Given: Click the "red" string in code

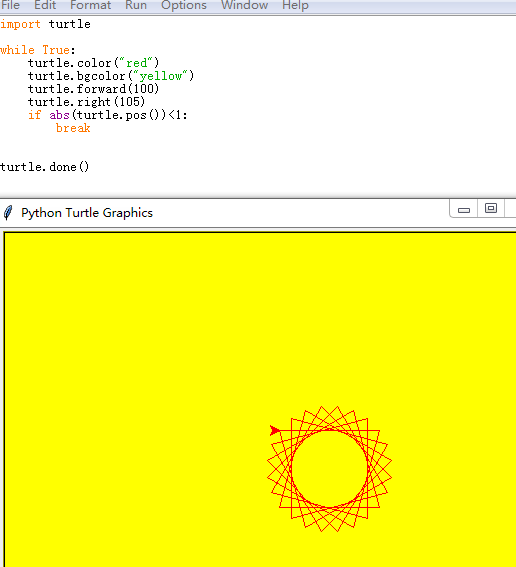Looking at the screenshot, I should click(137, 63).
